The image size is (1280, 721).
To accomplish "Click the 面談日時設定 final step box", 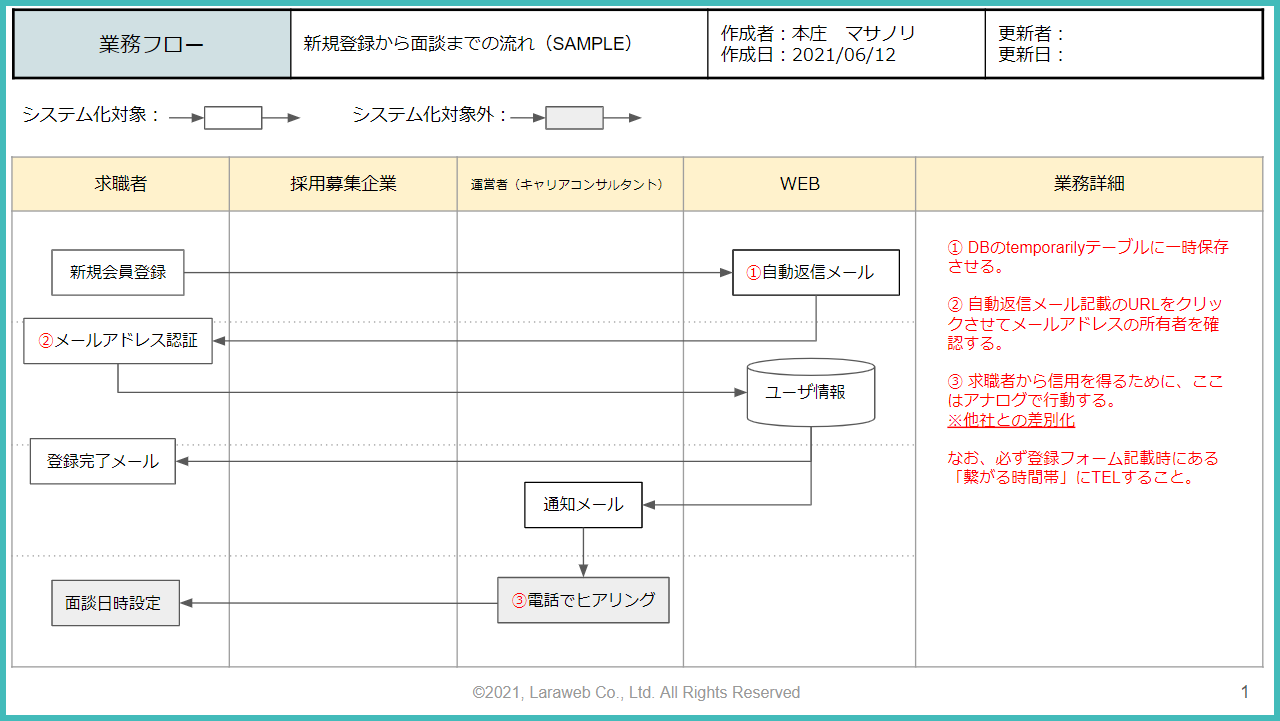I will (x=115, y=602).
